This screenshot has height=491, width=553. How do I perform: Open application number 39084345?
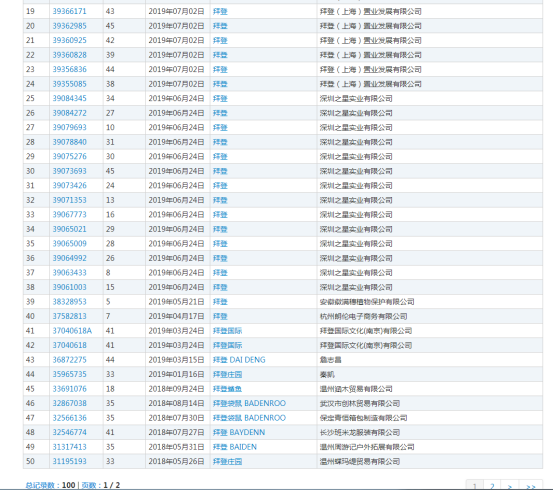click(69, 98)
